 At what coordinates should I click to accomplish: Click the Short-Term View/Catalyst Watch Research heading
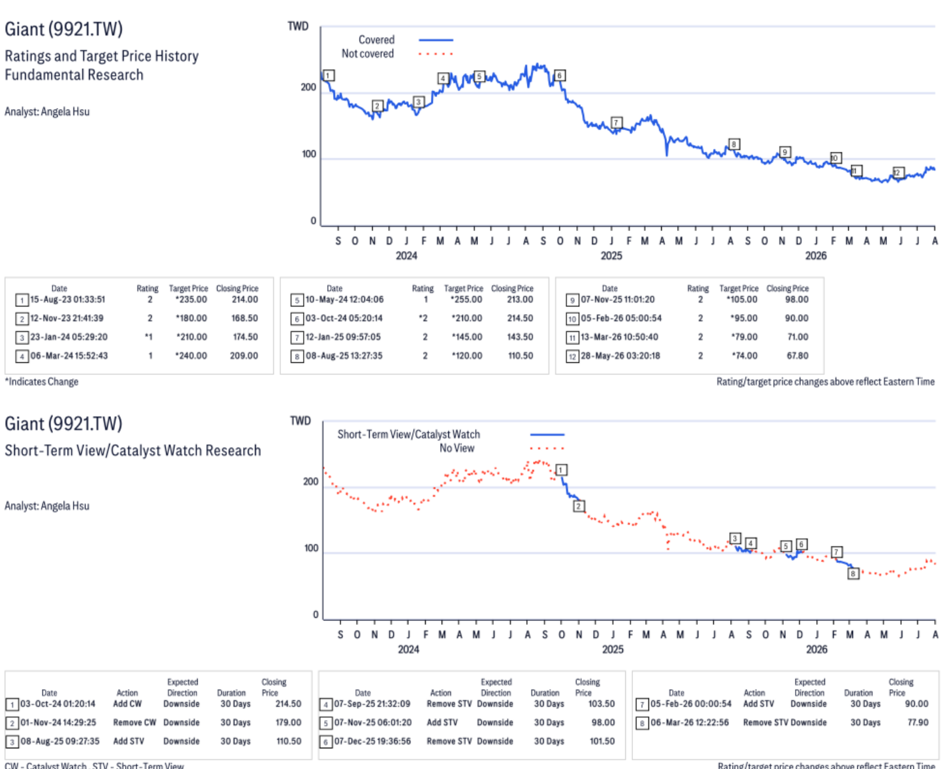tap(133, 451)
